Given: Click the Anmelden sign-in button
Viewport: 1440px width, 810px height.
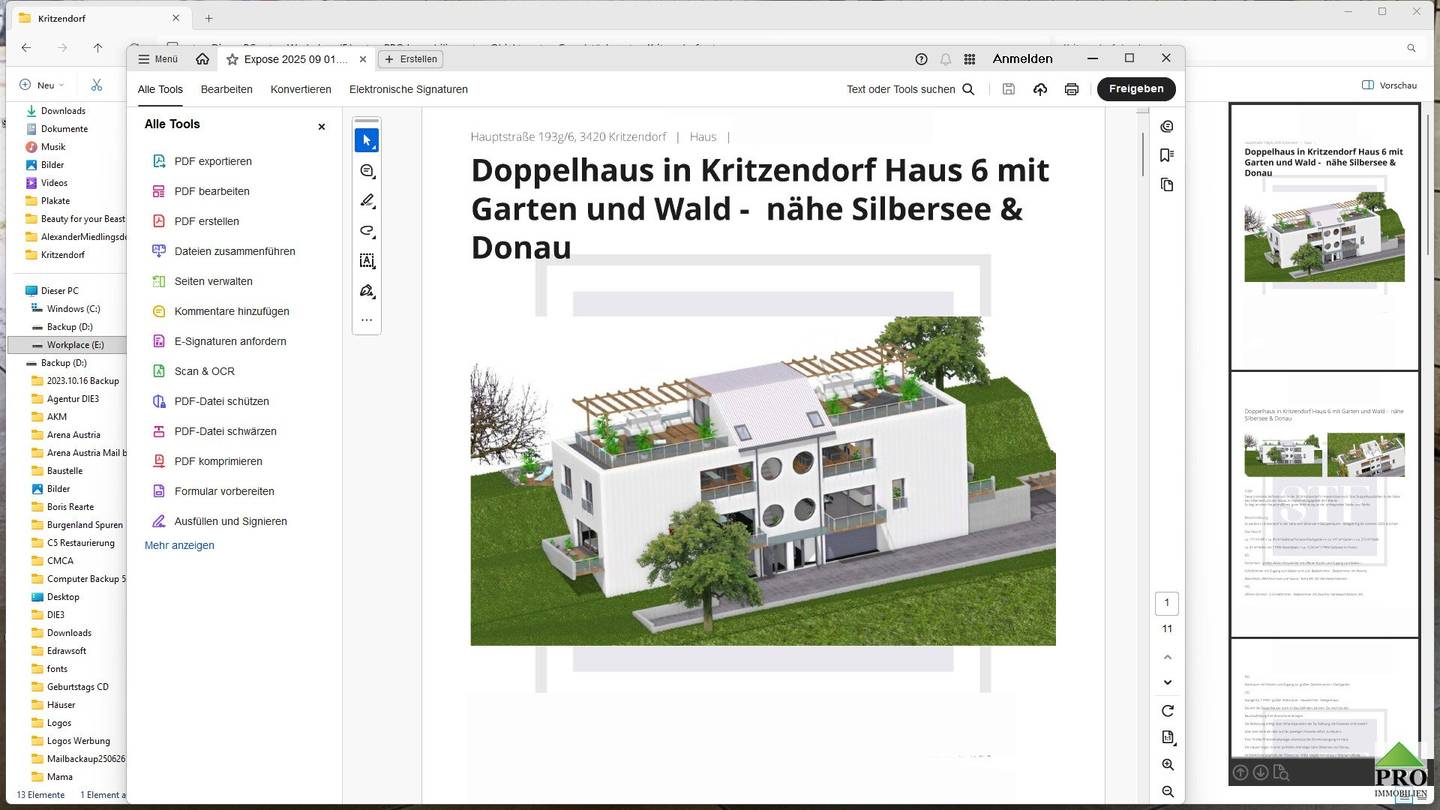Looking at the screenshot, I should click(1022, 59).
